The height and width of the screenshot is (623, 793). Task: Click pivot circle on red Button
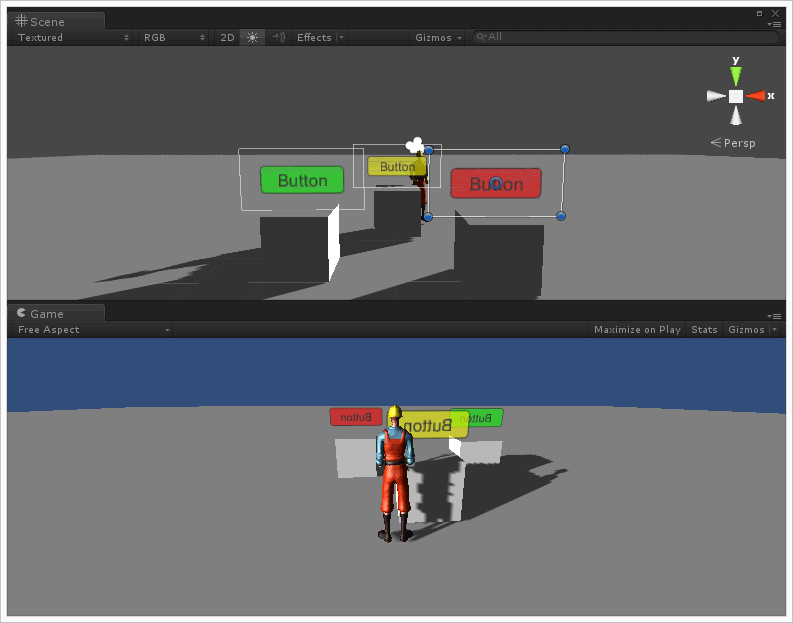pos(497,183)
